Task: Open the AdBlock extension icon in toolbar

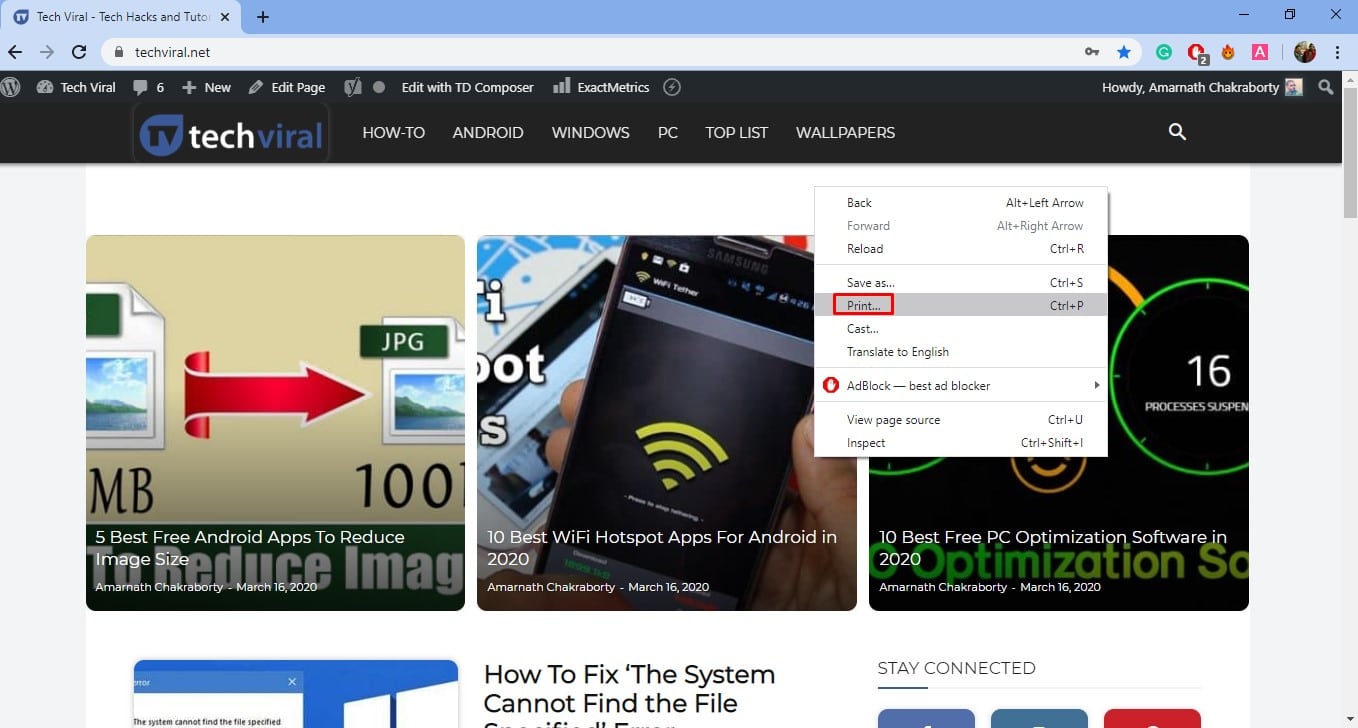Action: tap(1196, 52)
